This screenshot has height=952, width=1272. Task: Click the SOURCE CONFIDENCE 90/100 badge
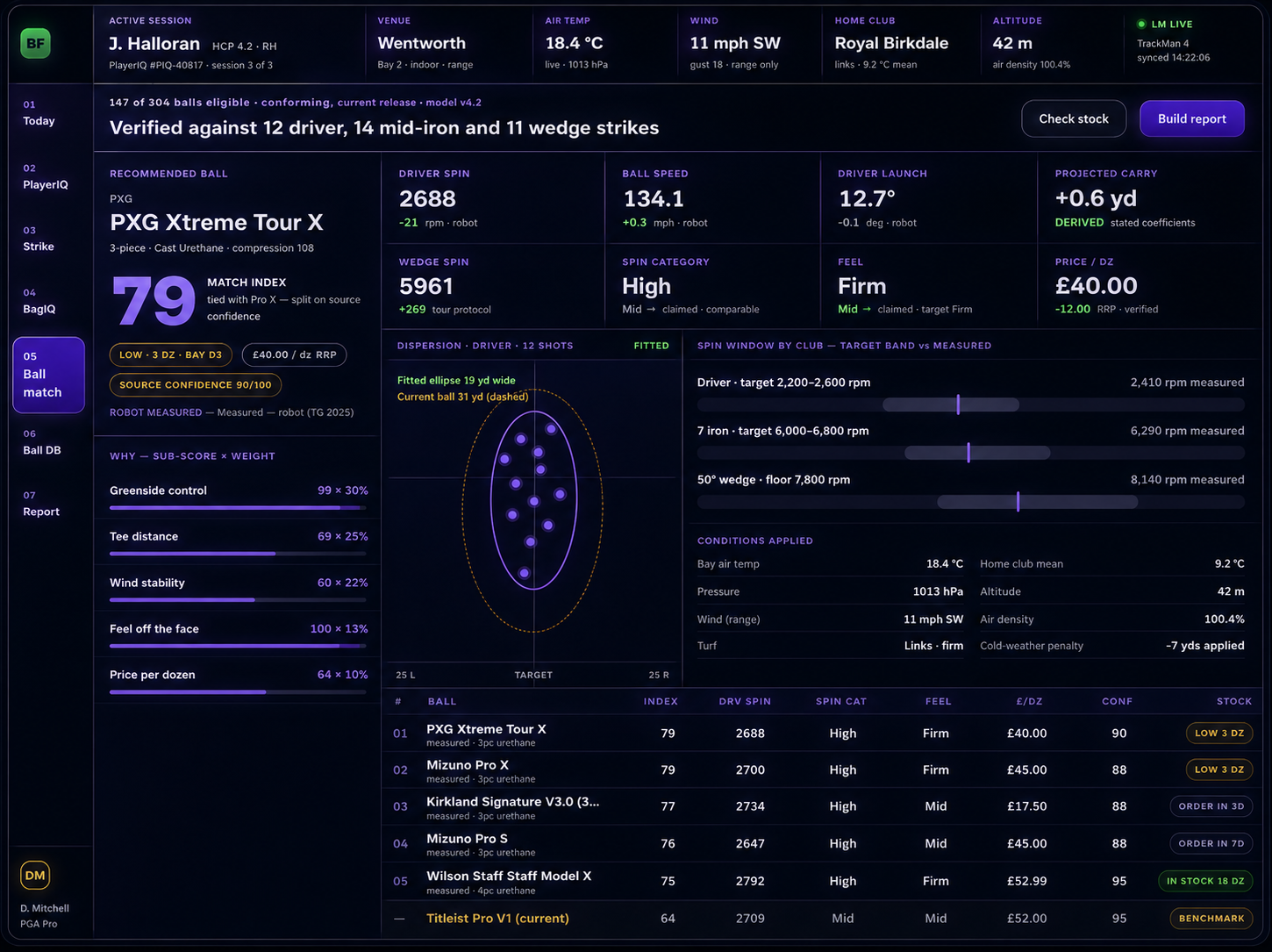(196, 384)
